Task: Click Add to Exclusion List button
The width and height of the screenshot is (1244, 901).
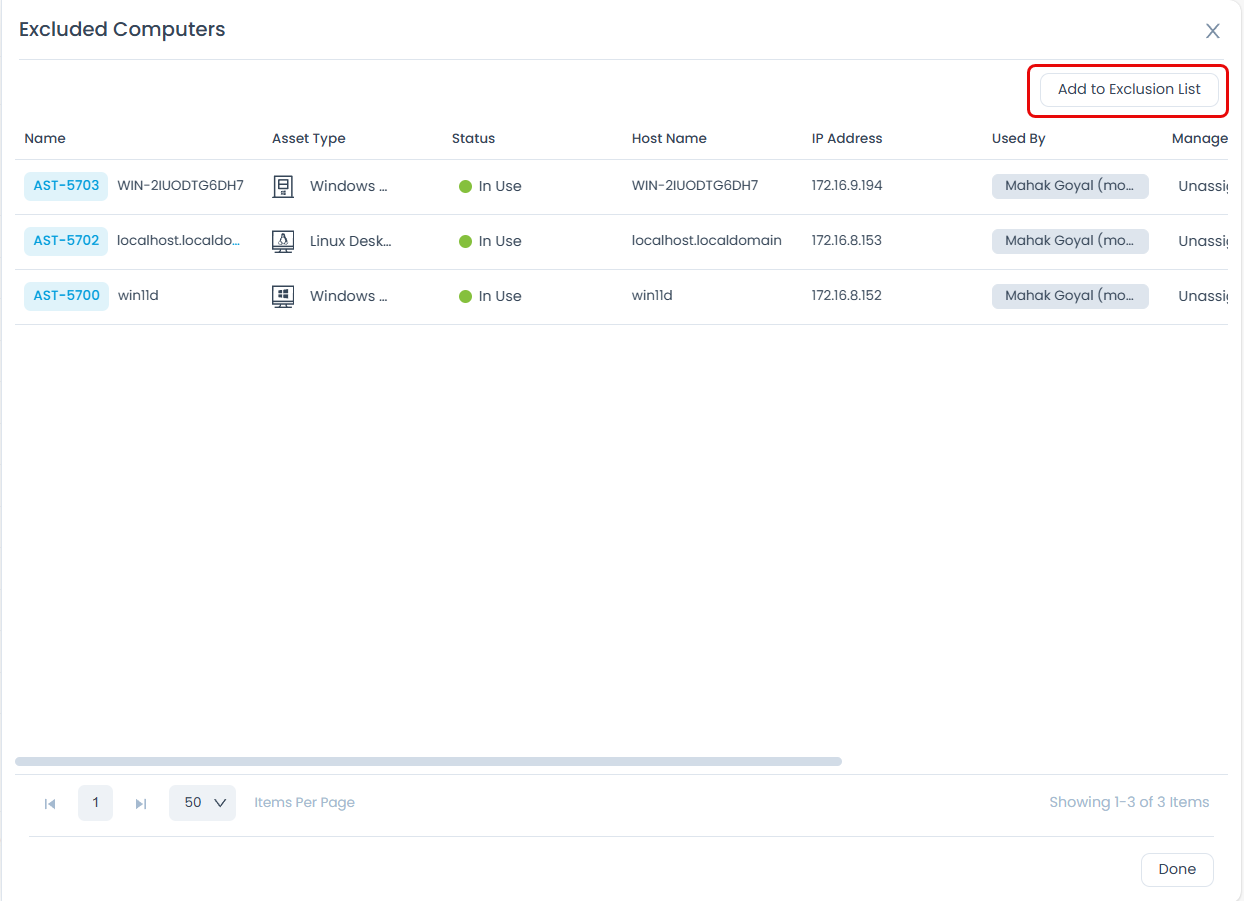Action: (x=1129, y=89)
